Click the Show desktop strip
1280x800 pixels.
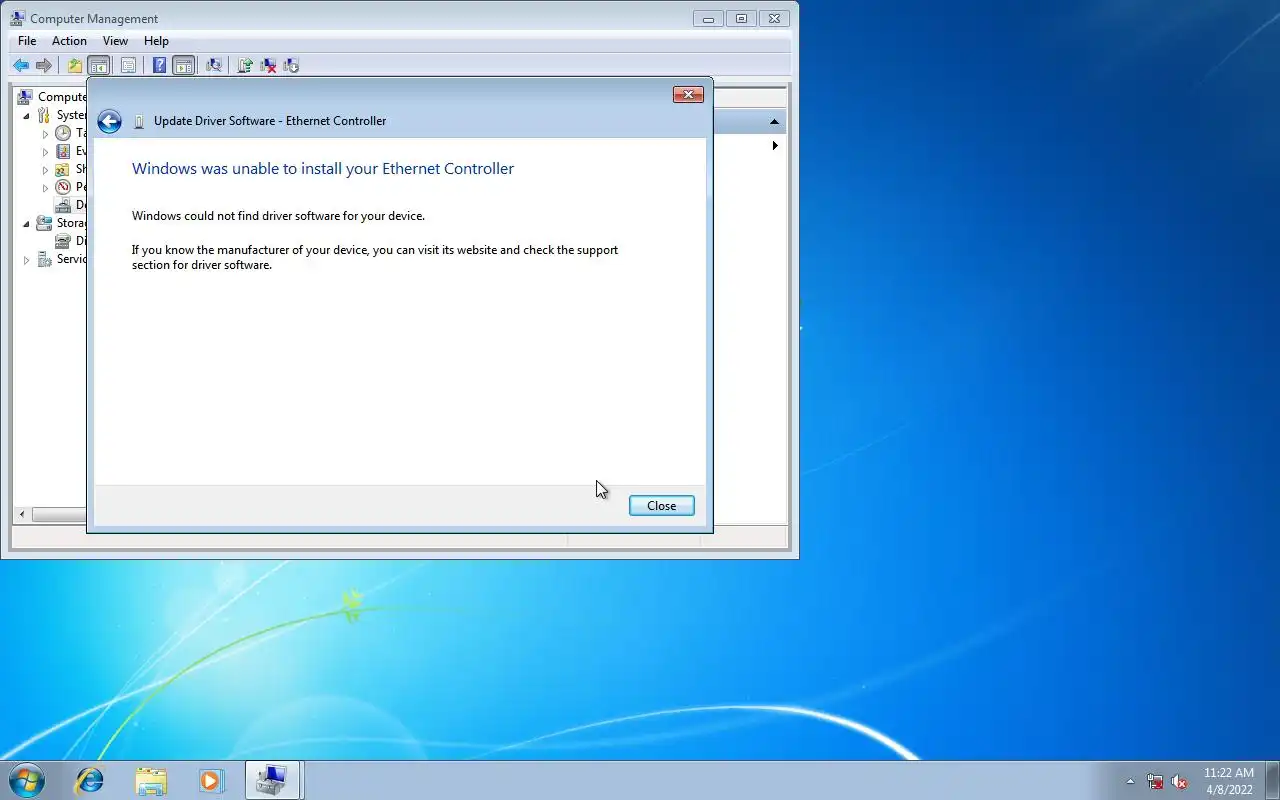point(1272,780)
